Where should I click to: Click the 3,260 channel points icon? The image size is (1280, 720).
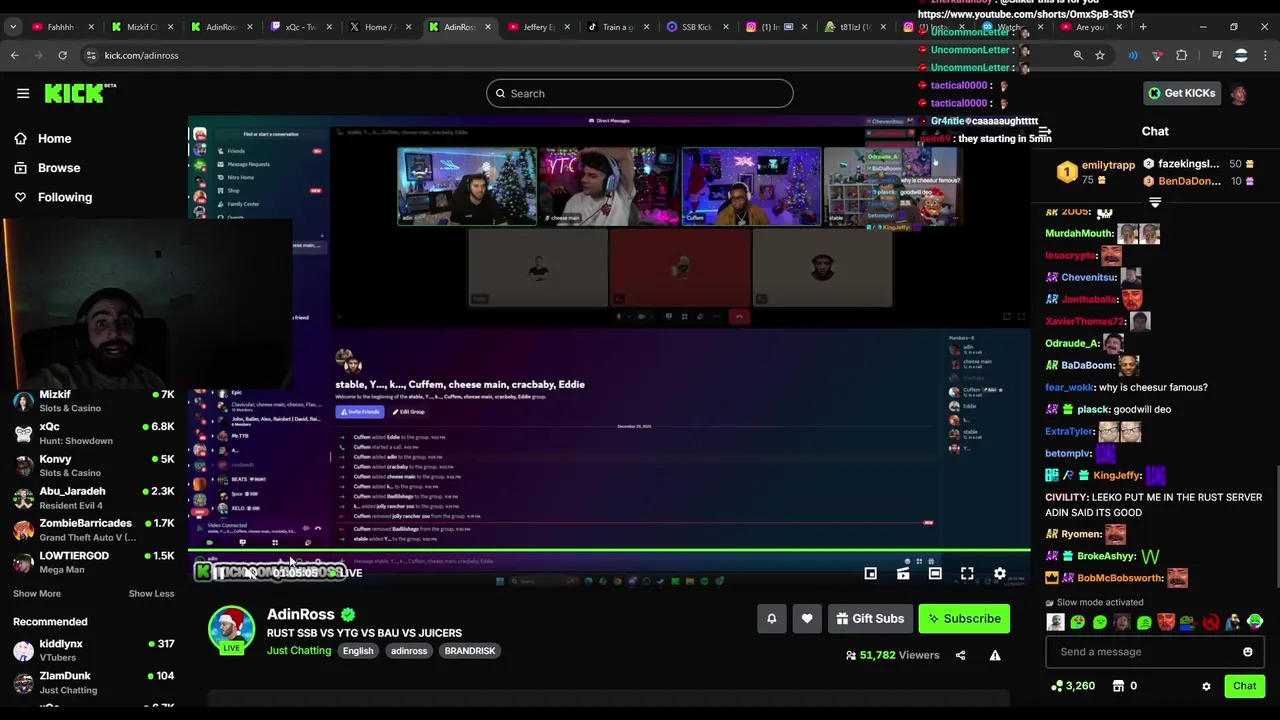pyautogui.click(x=1057, y=686)
